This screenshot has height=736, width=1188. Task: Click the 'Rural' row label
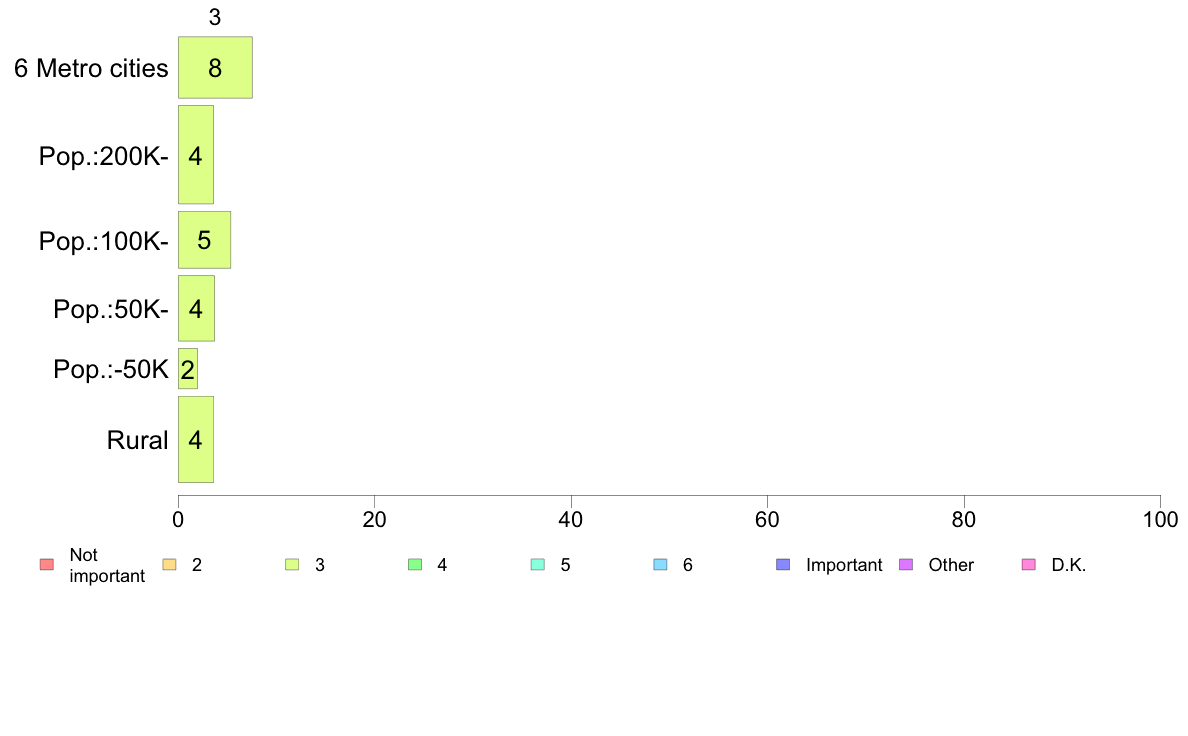(137, 440)
